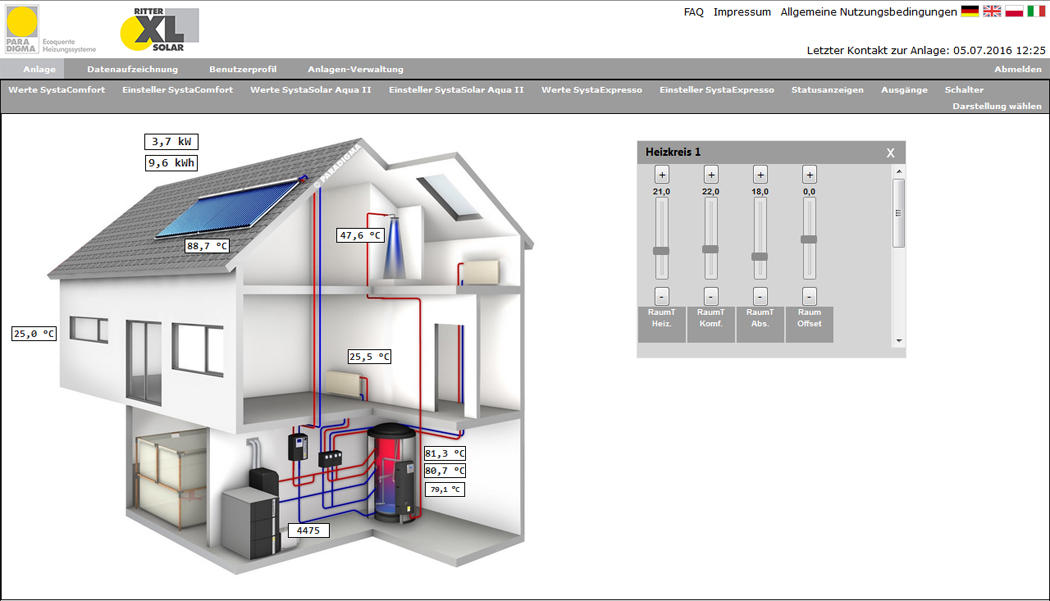Click the Heizkreis panel scrollbar thumb
Image resolution: width=1050 pixels, height=601 pixels.
899,213
